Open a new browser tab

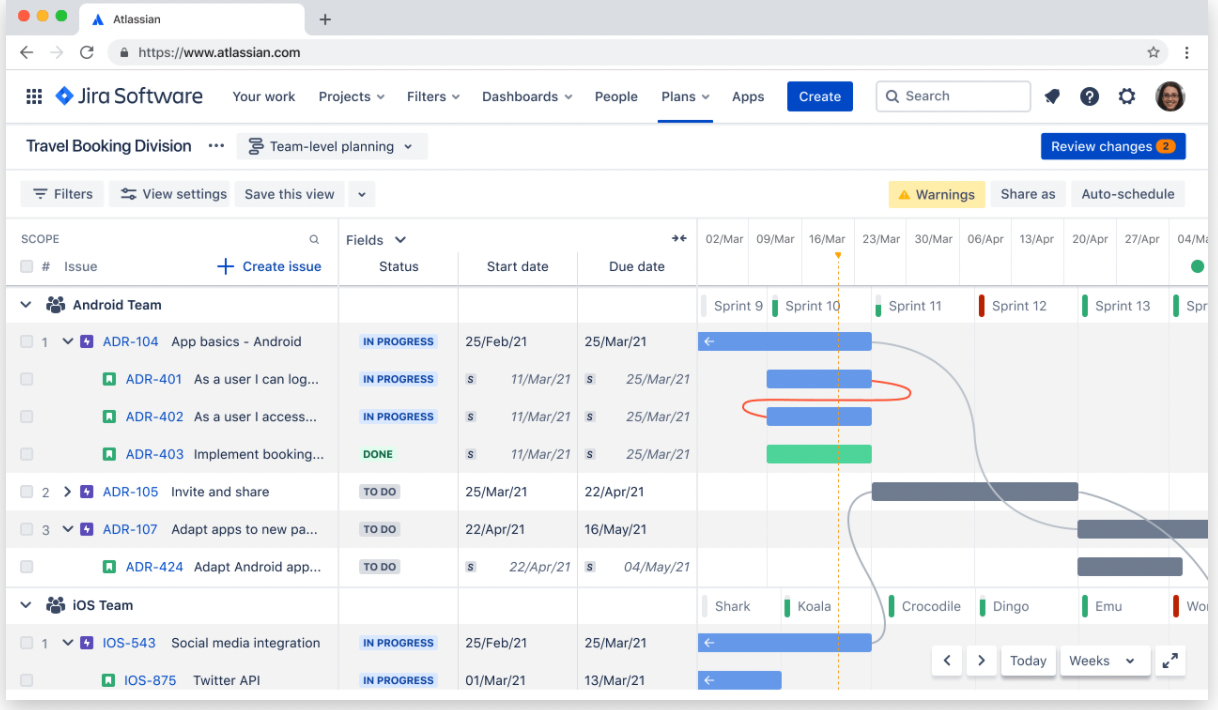click(325, 19)
